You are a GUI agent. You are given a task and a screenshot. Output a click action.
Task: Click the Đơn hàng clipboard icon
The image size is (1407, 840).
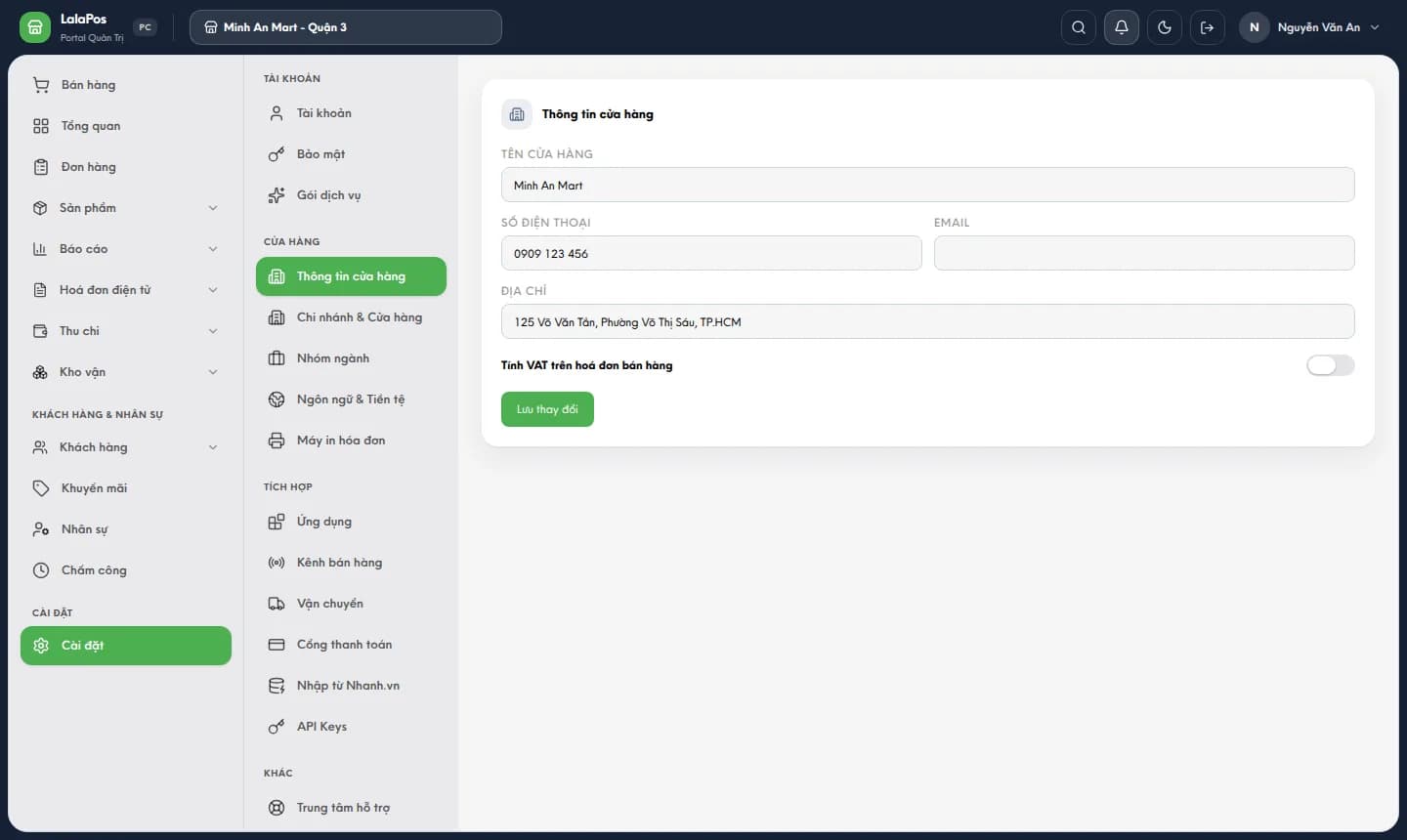click(x=41, y=167)
